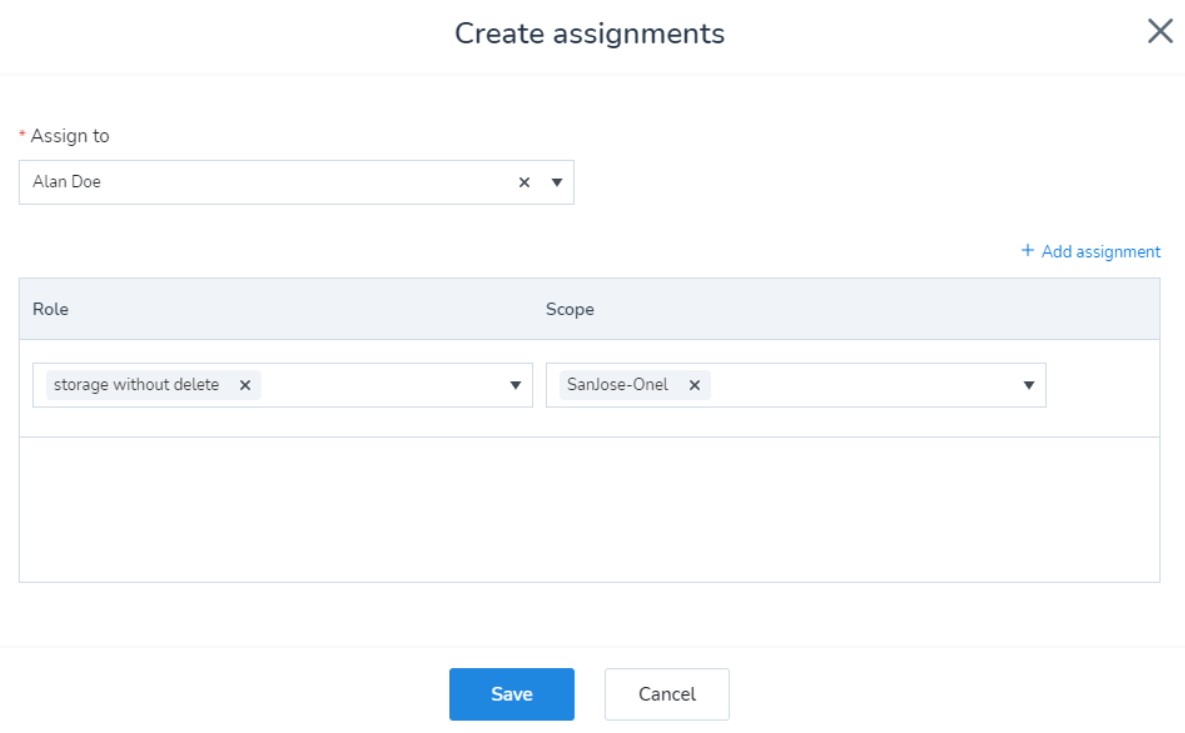The image size is (1185, 733).
Task: Click the Add assignment link
Action: (1100, 251)
